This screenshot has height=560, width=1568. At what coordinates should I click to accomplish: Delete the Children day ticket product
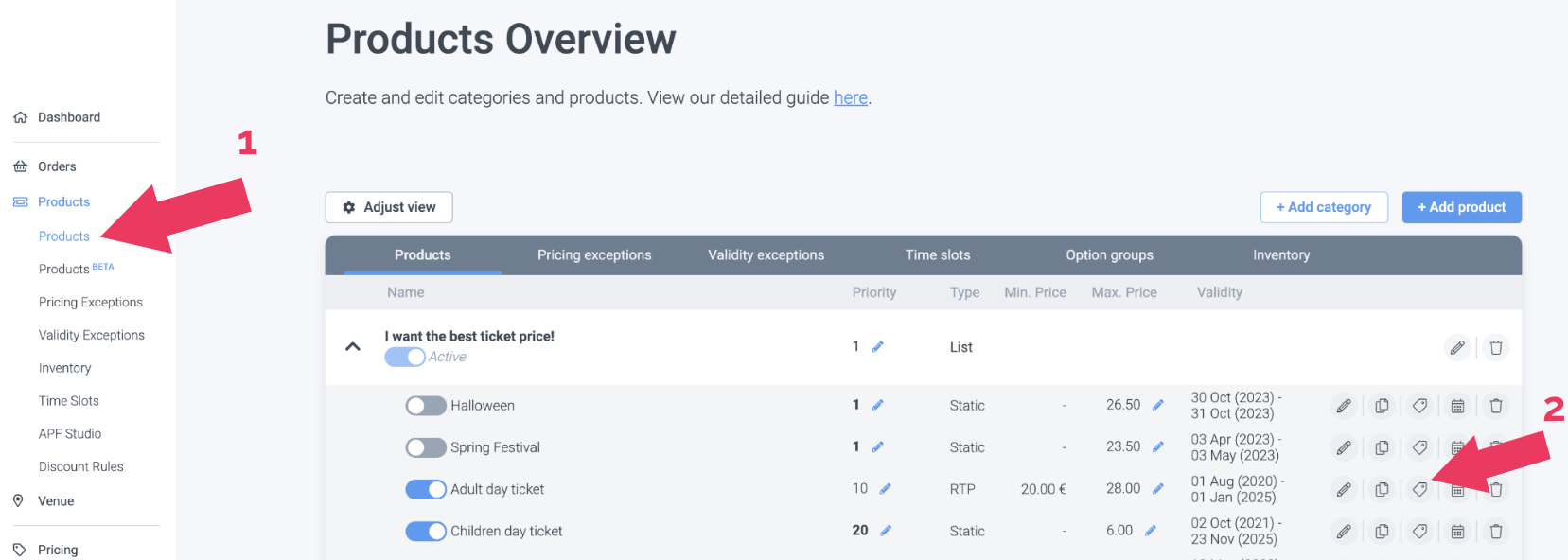coord(1496,532)
